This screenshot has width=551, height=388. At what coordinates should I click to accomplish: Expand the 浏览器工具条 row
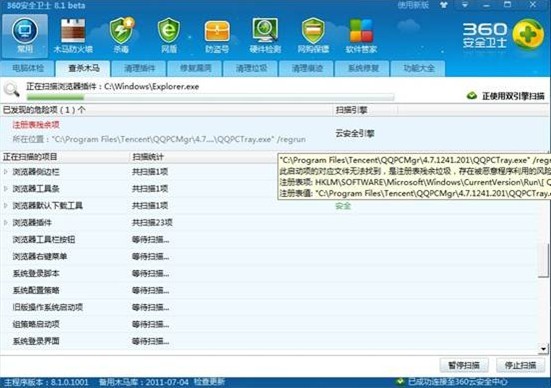[6, 189]
